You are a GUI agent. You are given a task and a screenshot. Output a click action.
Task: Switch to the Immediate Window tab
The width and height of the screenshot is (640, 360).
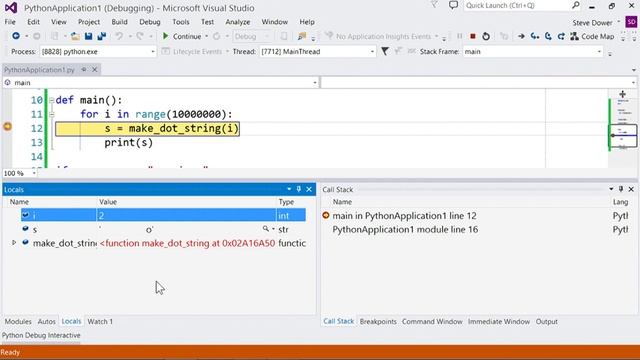pyautogui.click(x=499, y=322)
